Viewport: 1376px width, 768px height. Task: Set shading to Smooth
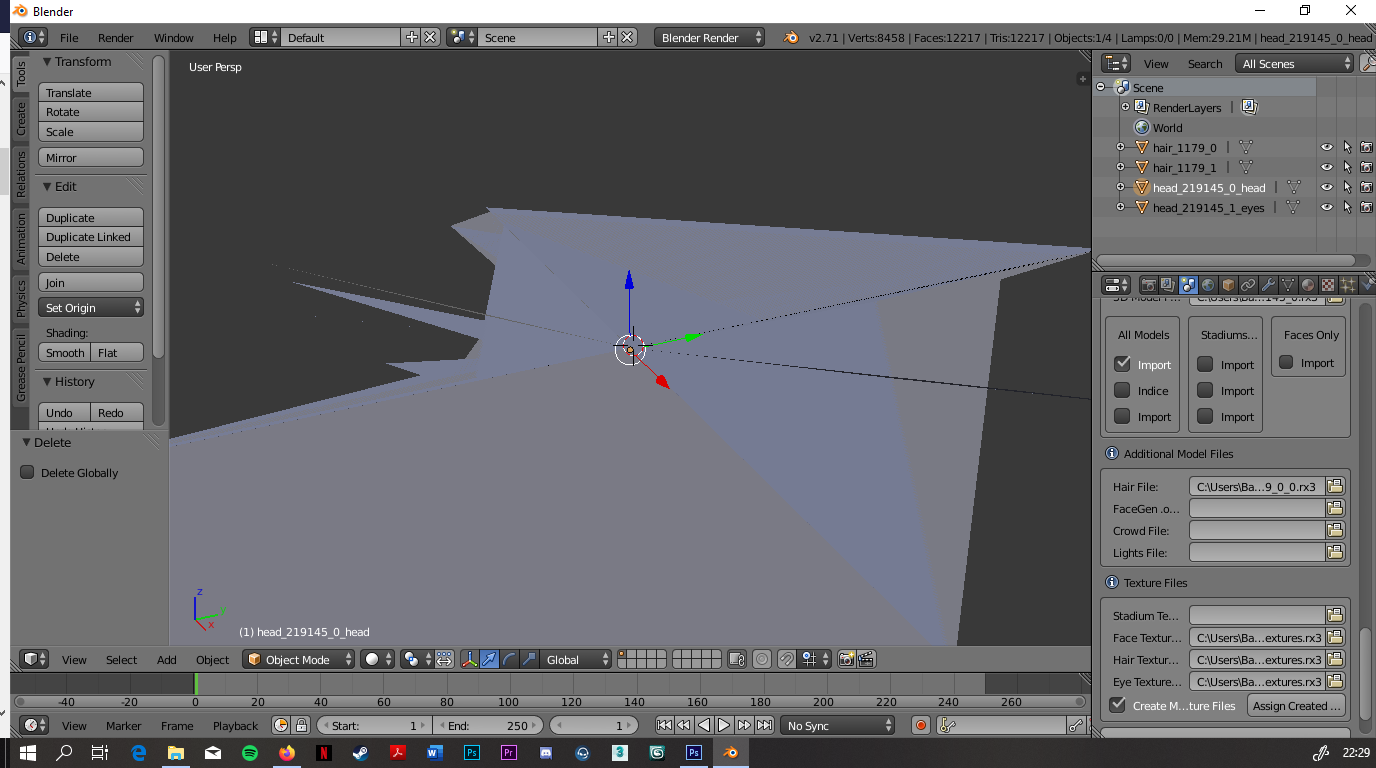pyautogui.click(x=65, y=352)
